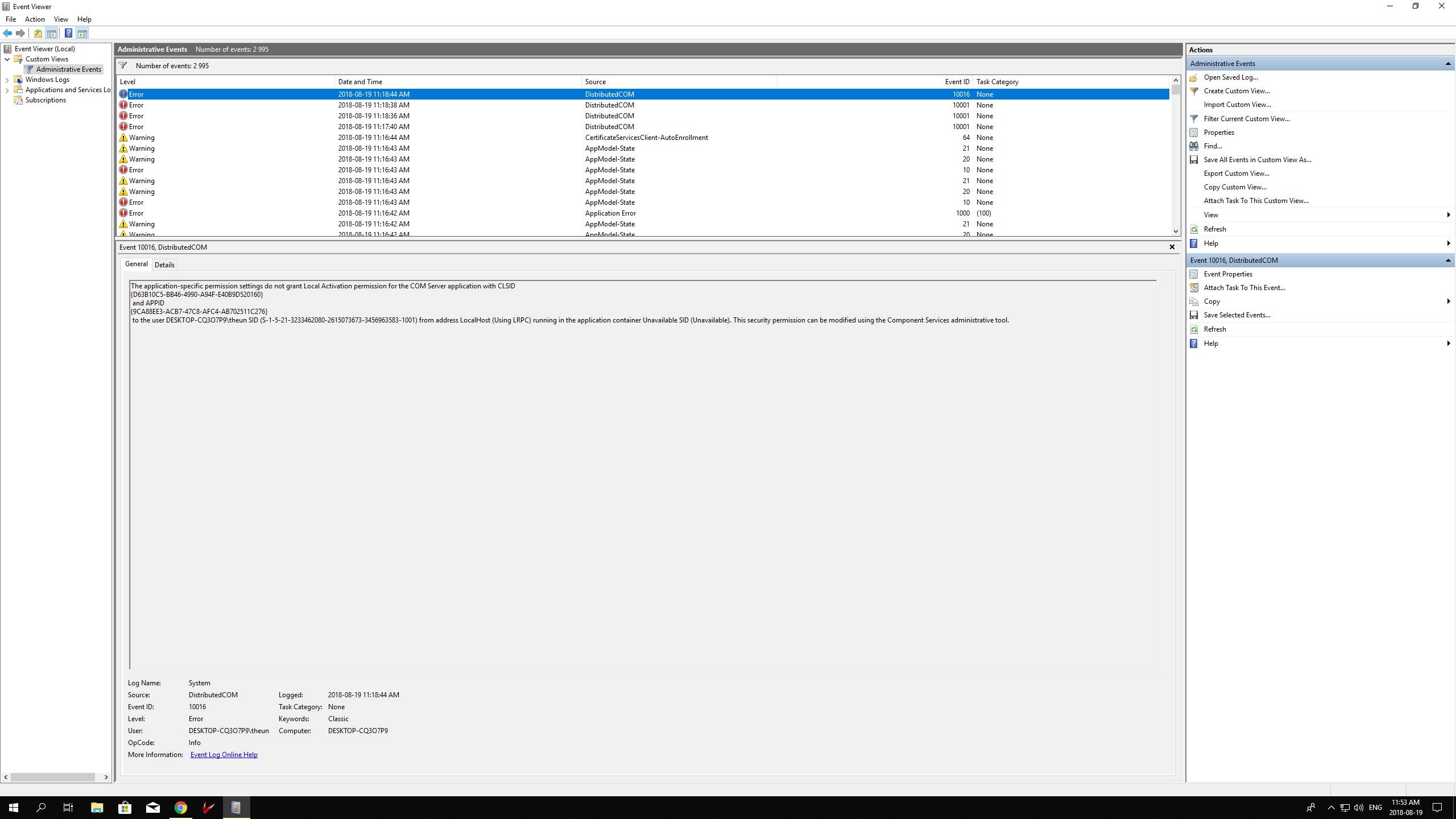
Task: Open the View menu in menu bar
Action: tap(61, 19)
